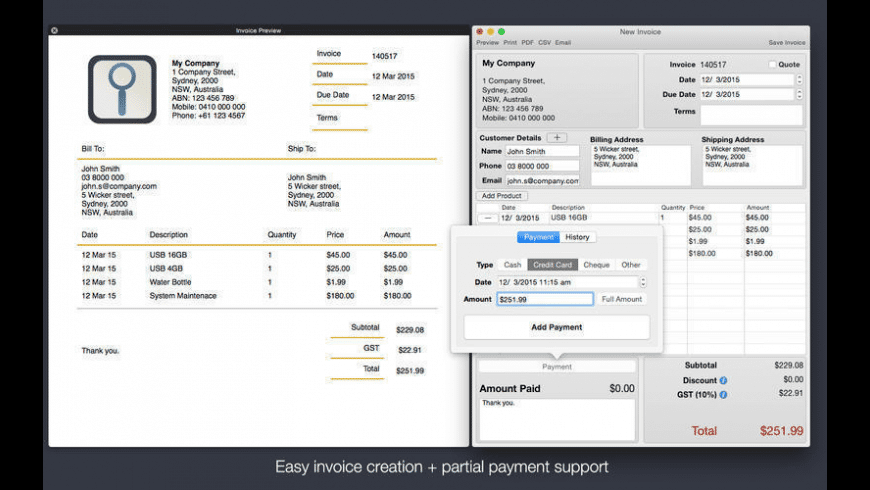870x490 pixels.
Task: Select Cheque payment type
Action: coord(596,265)
